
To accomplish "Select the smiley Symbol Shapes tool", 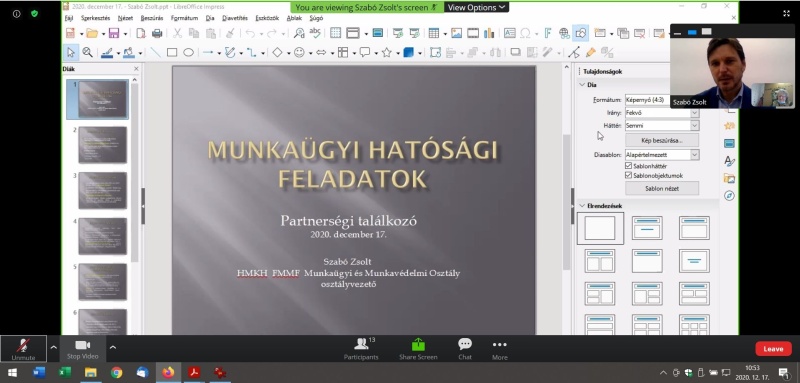I will point(299,52).
